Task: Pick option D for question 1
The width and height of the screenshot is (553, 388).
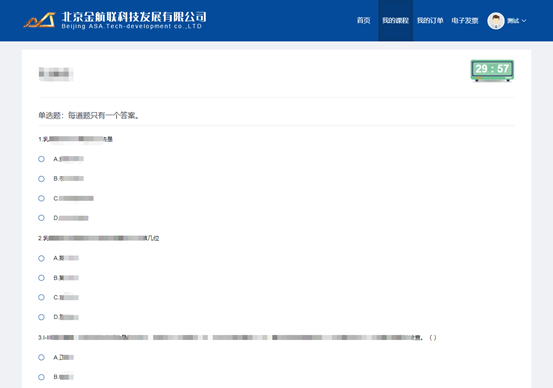Action: pos(41,218)
